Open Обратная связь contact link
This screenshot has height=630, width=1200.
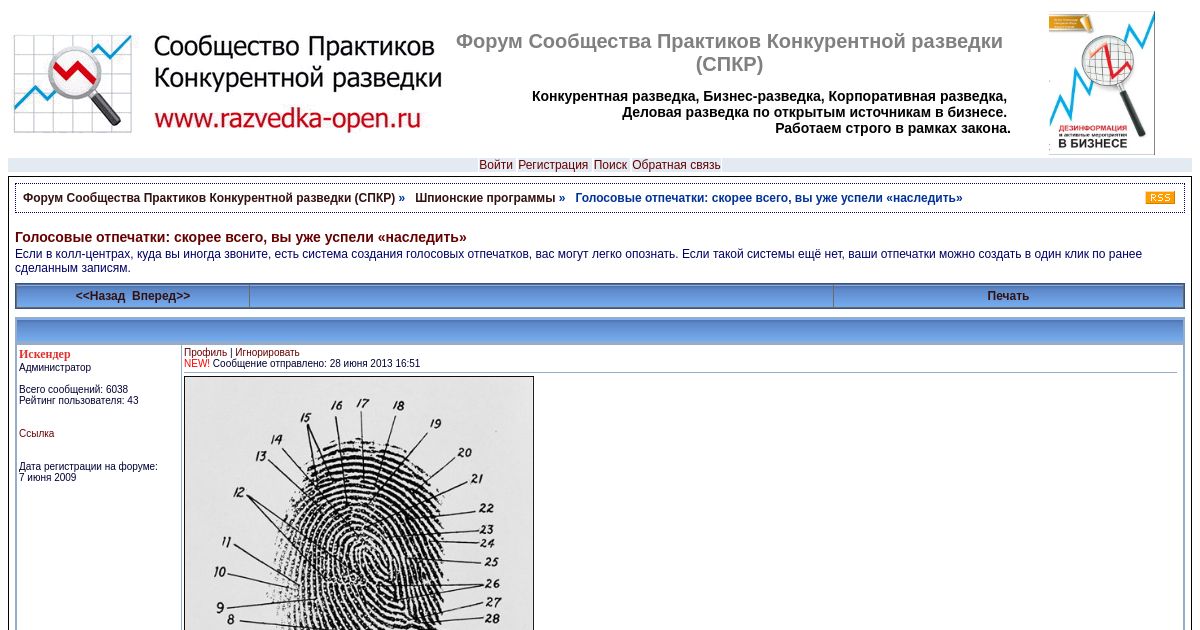[676, 165]
